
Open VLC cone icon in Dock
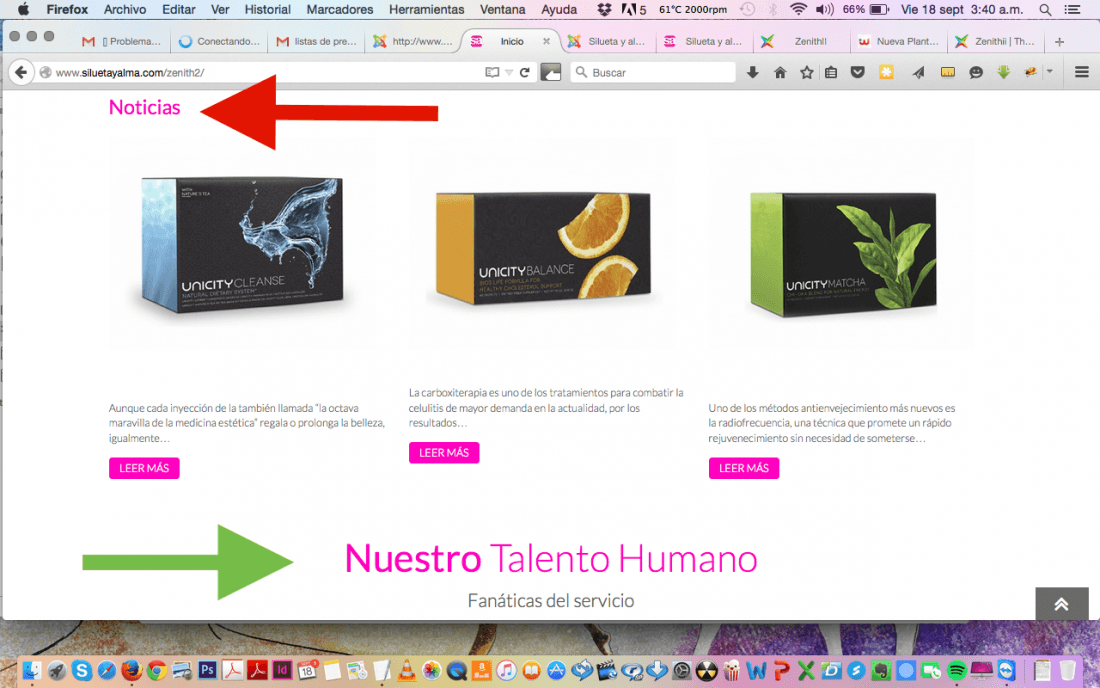(406, 670)
